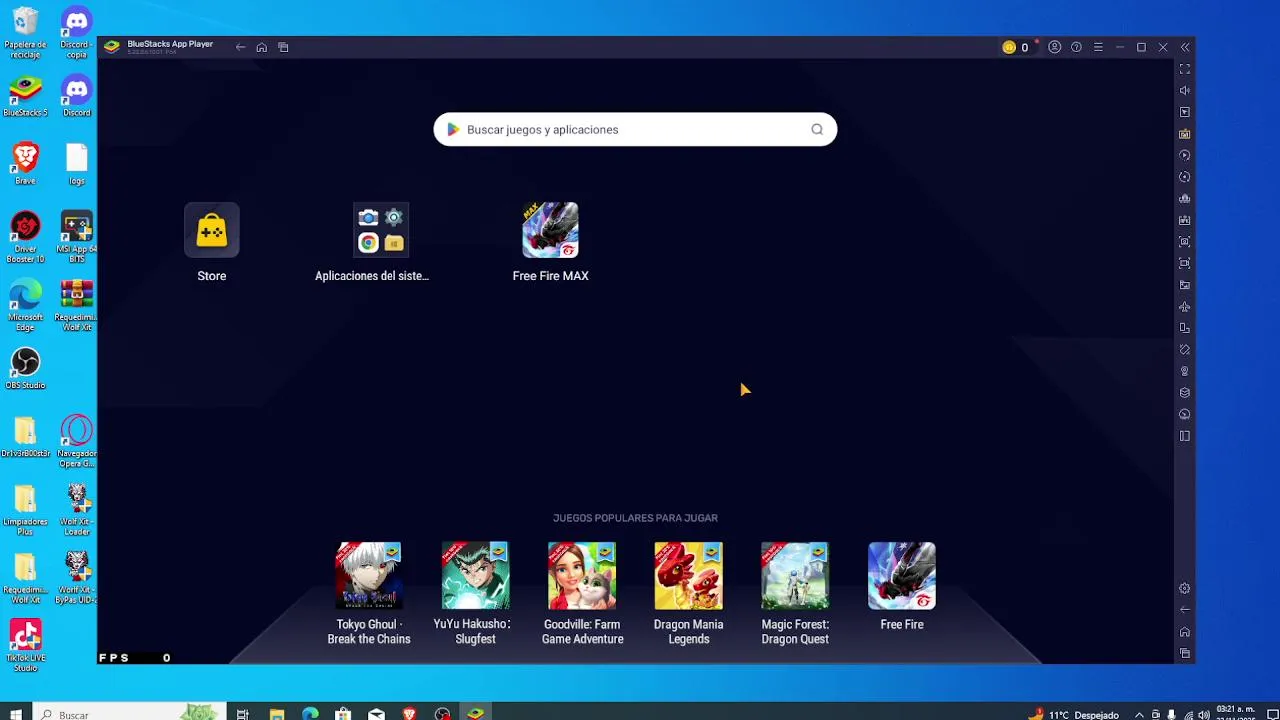Click the airplane mode sidebar icon
Viewport: 1280px width, 720px height.
click(x=1185, y=307)
